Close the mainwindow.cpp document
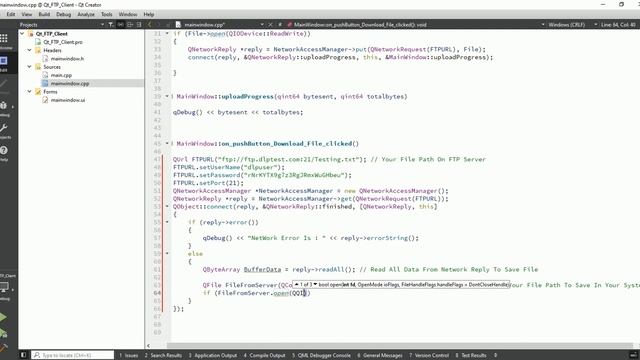 coord(270,24)
